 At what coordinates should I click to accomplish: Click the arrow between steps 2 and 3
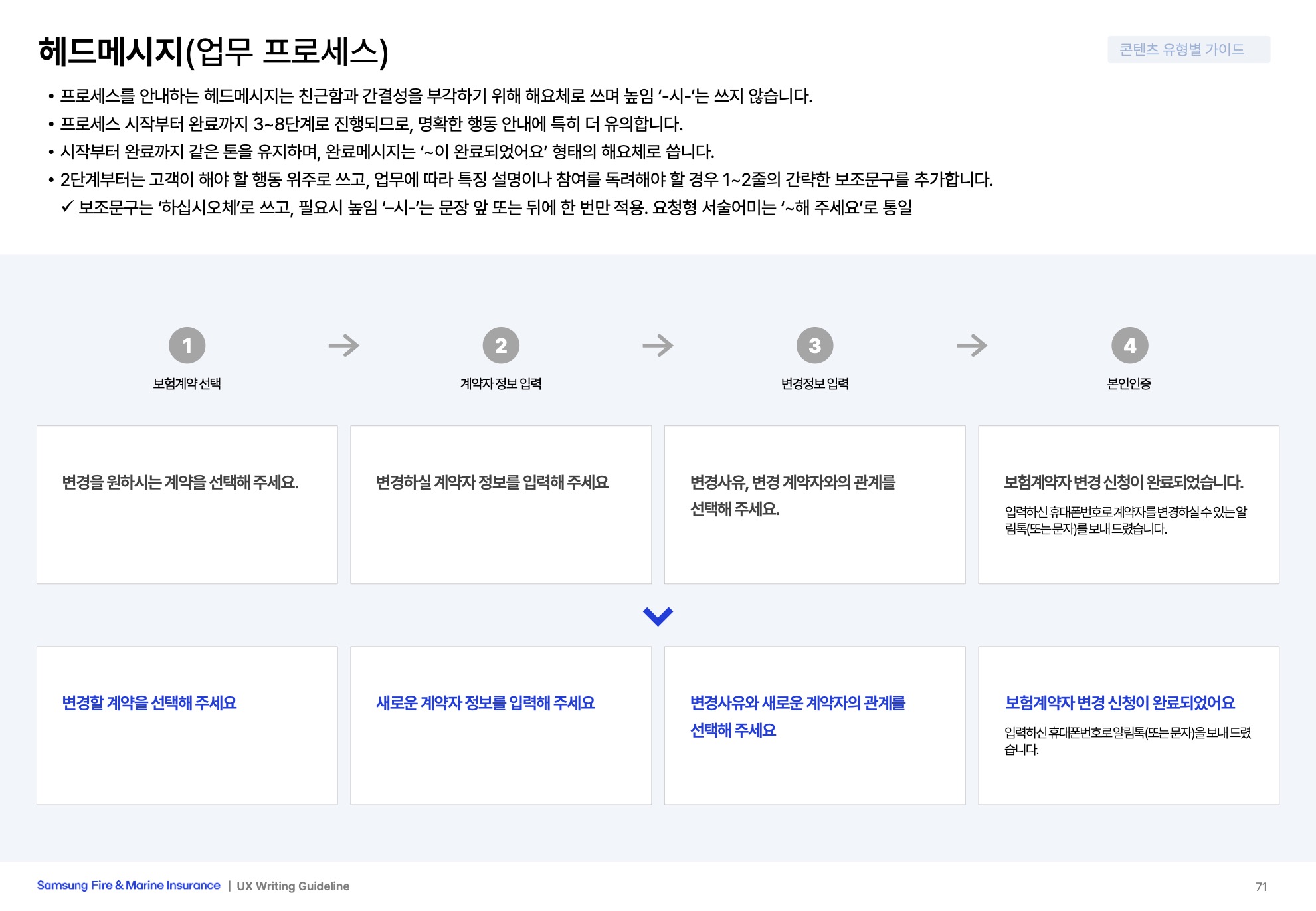tap(658, 346)
